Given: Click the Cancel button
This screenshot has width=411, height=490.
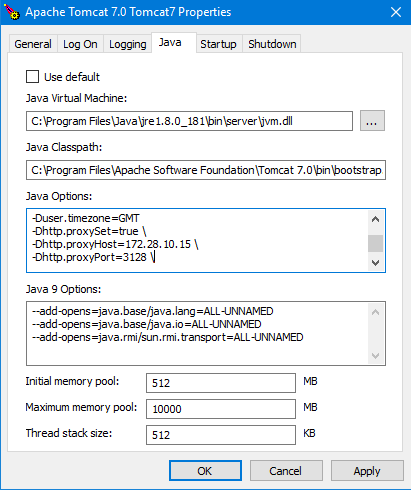Looking at the screenshot, I should [x=286, y=471].
